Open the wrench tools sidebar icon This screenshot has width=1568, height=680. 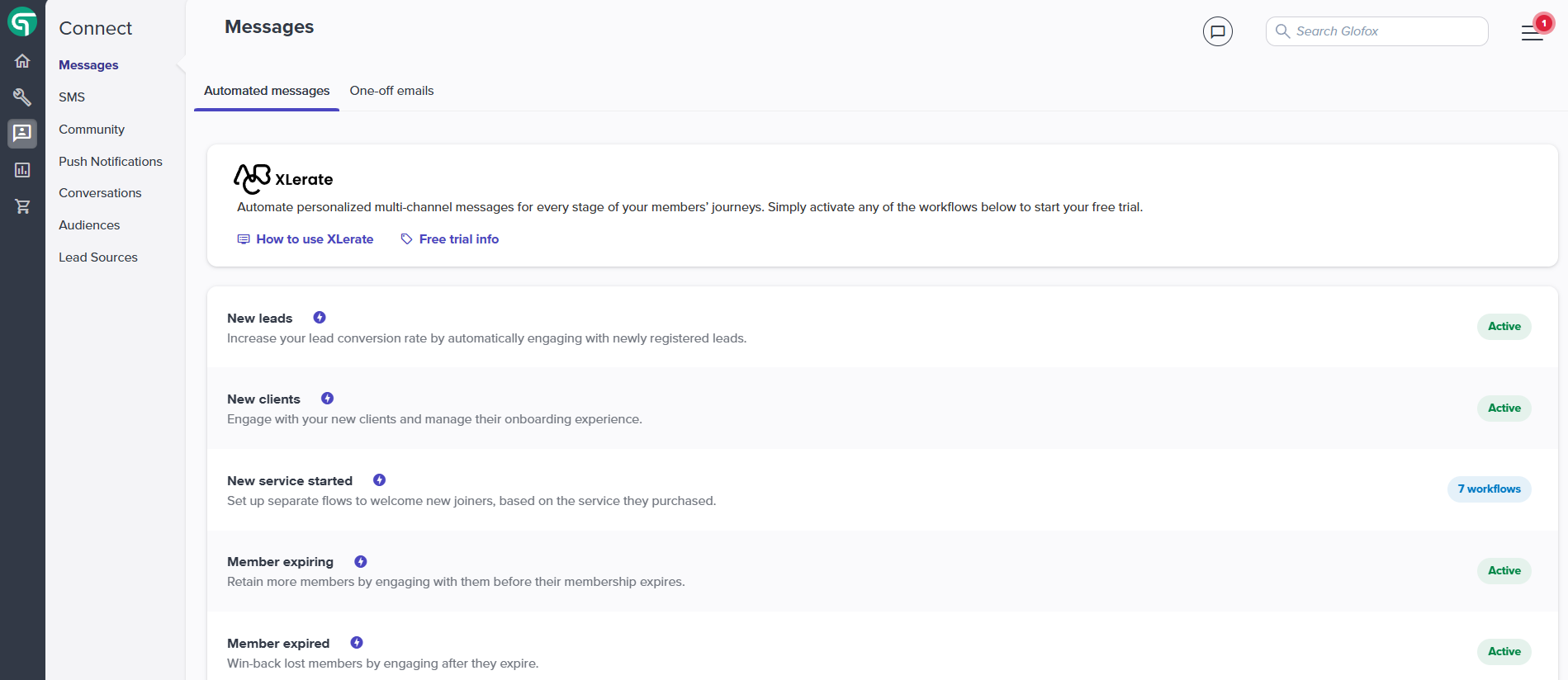click(22, 97)
